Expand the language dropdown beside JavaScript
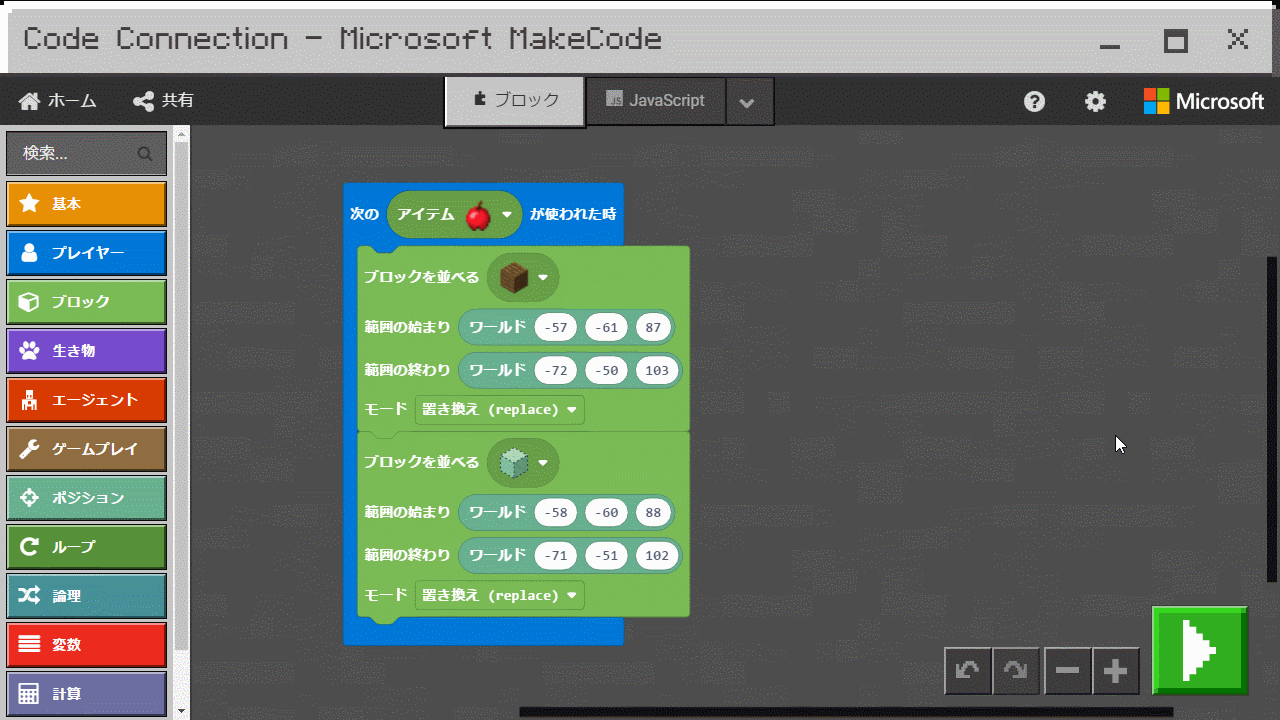 click(x=750, y=103)
